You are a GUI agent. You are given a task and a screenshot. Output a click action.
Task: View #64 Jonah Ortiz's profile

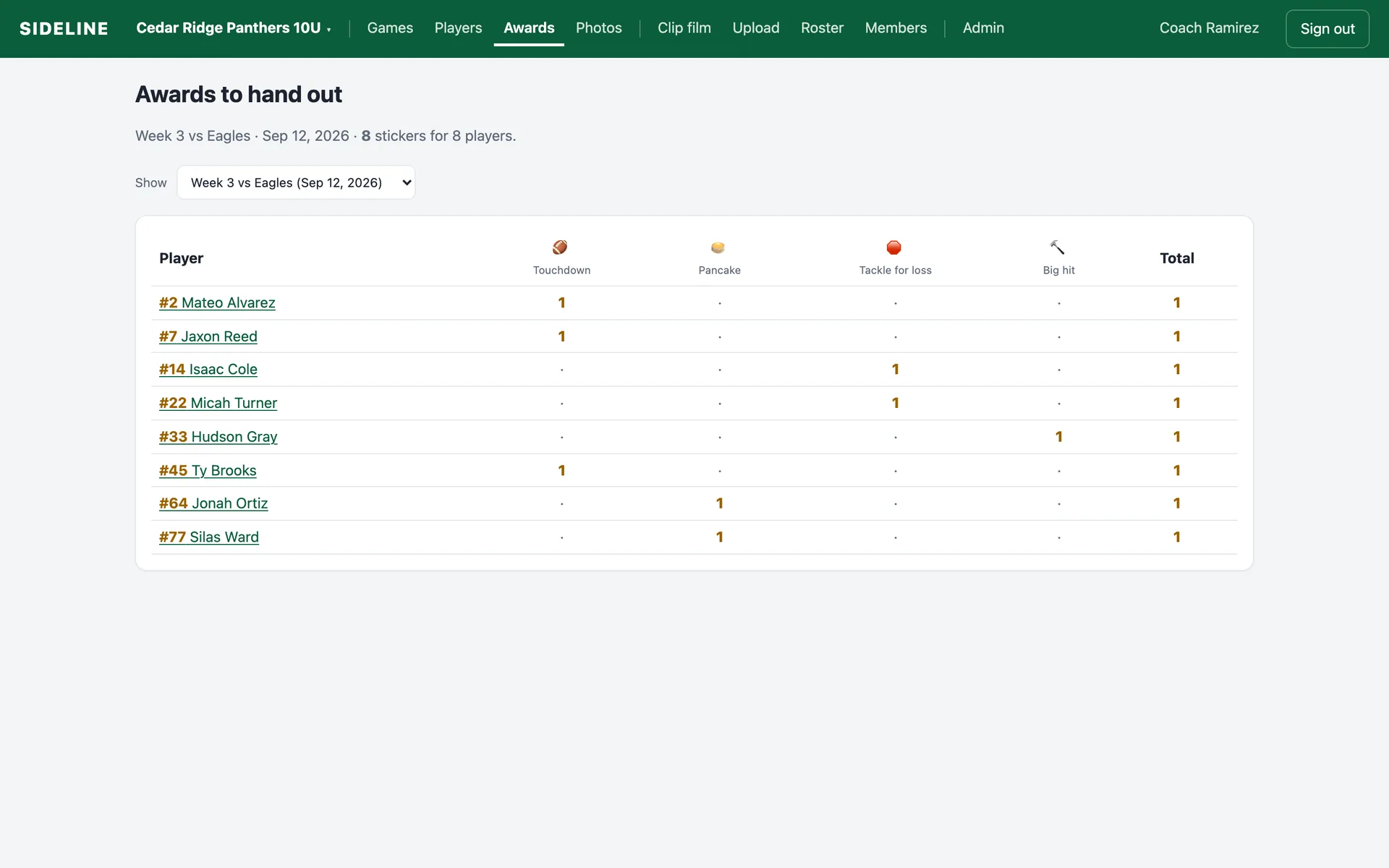(x=213, y=503)
